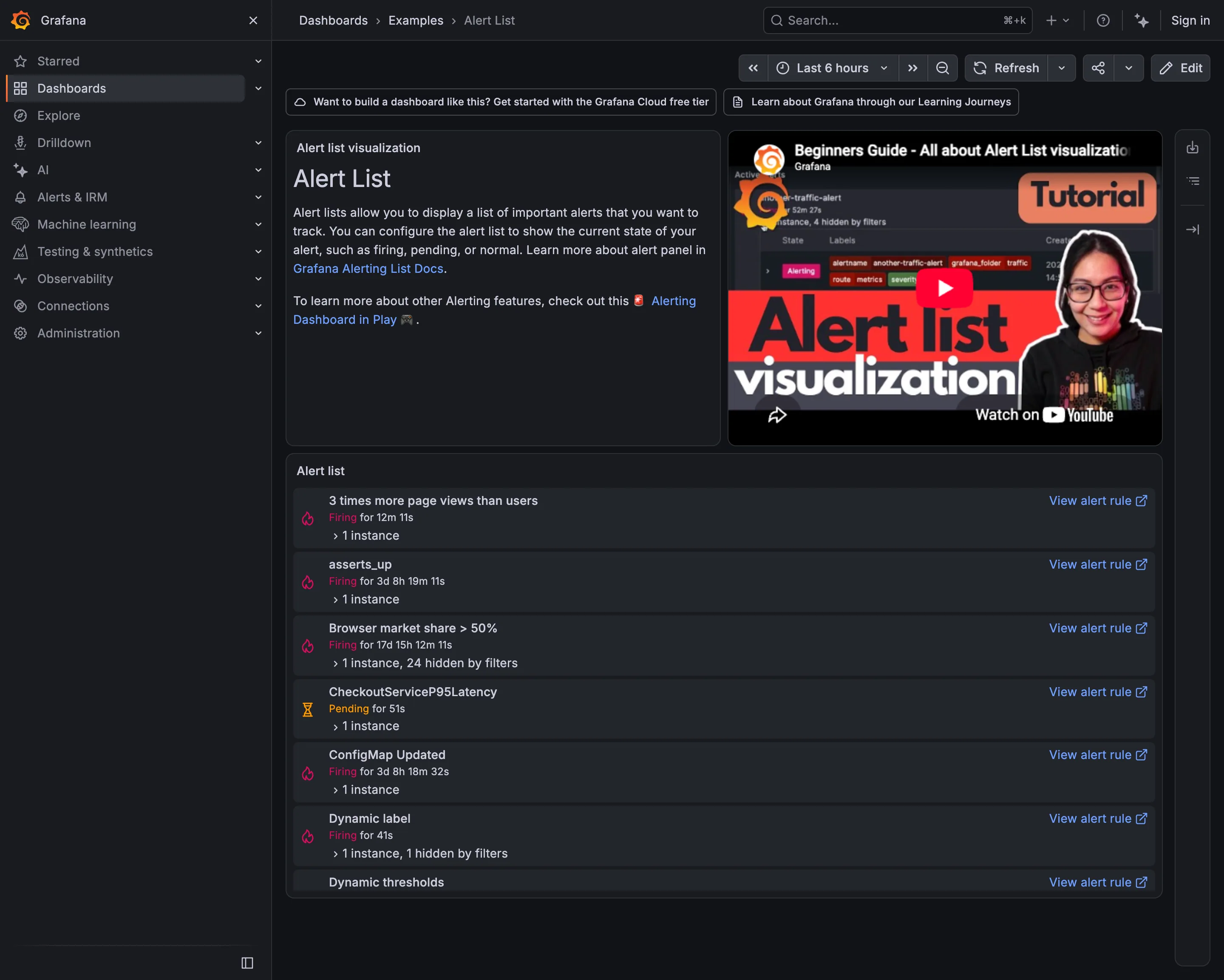Click the Grafana logo icon
The width and height of the screenshot is (1224, 980).
[21, 20]
